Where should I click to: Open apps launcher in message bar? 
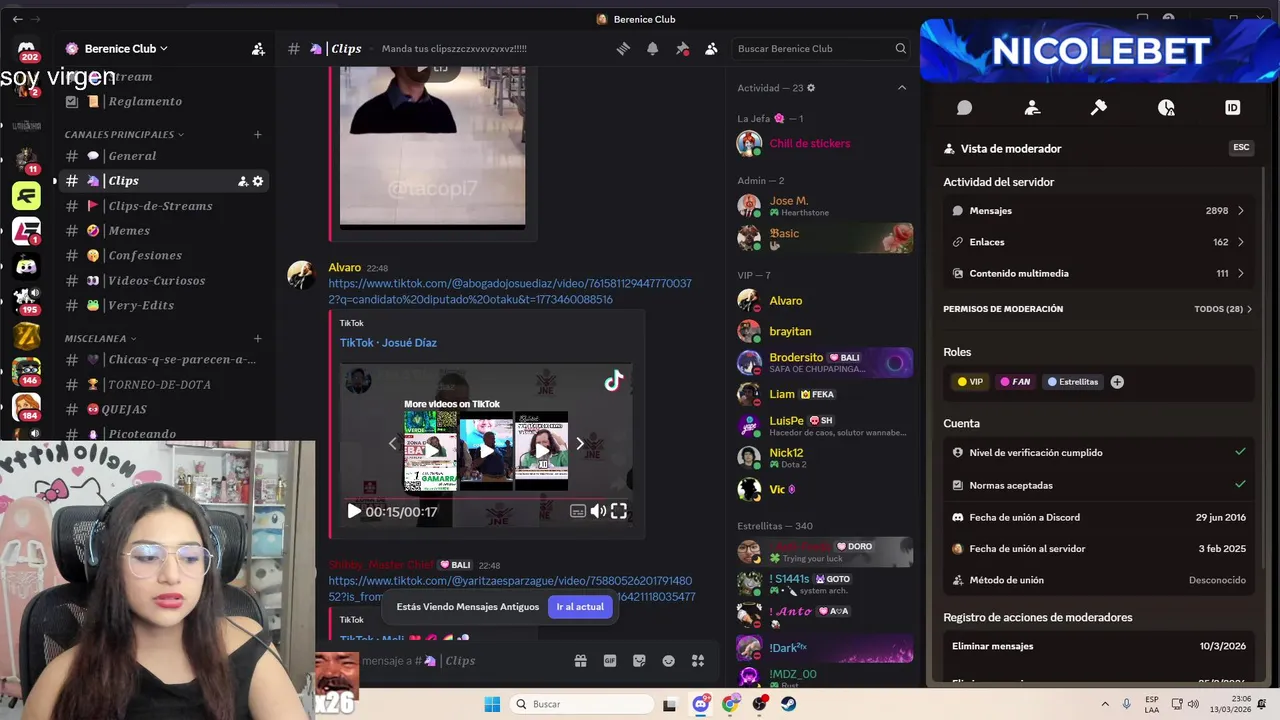[x=698, y=661]
